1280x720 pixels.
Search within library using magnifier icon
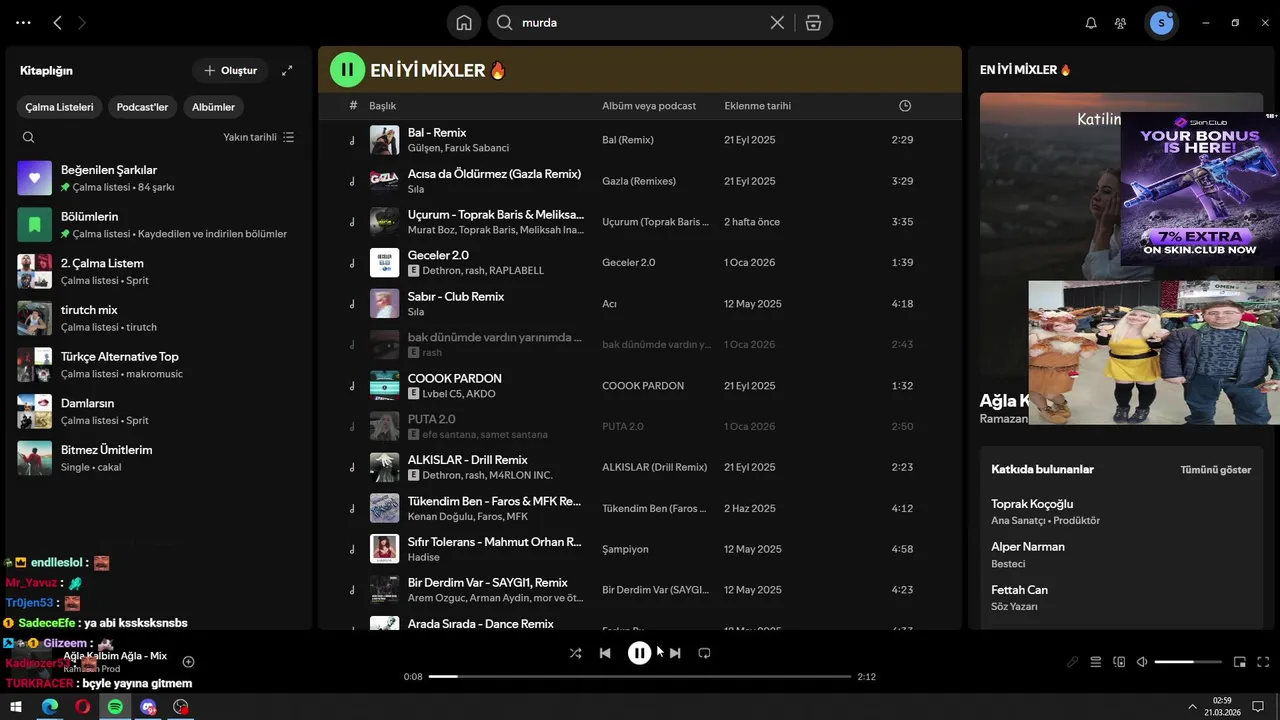[x=28, y=137]
